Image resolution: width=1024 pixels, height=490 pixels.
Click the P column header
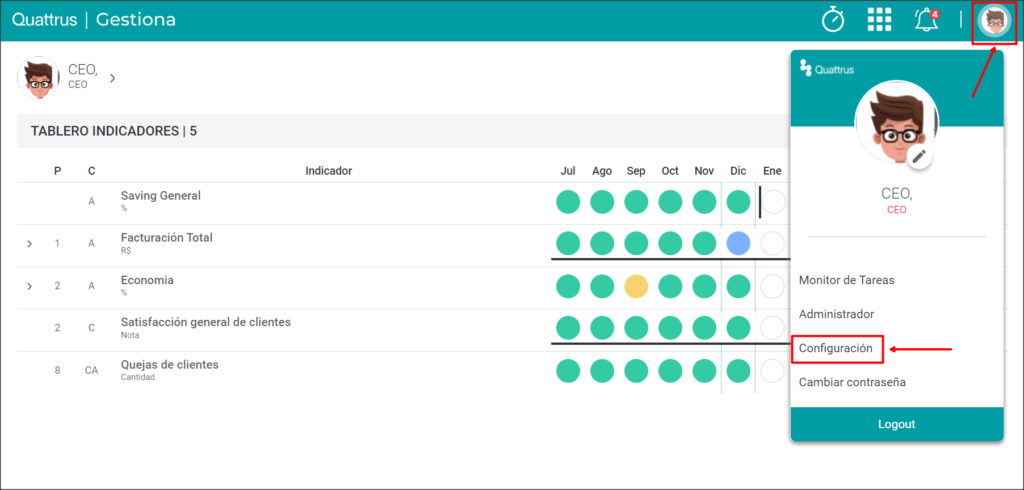pyautogui.click(x=57, y=171)
